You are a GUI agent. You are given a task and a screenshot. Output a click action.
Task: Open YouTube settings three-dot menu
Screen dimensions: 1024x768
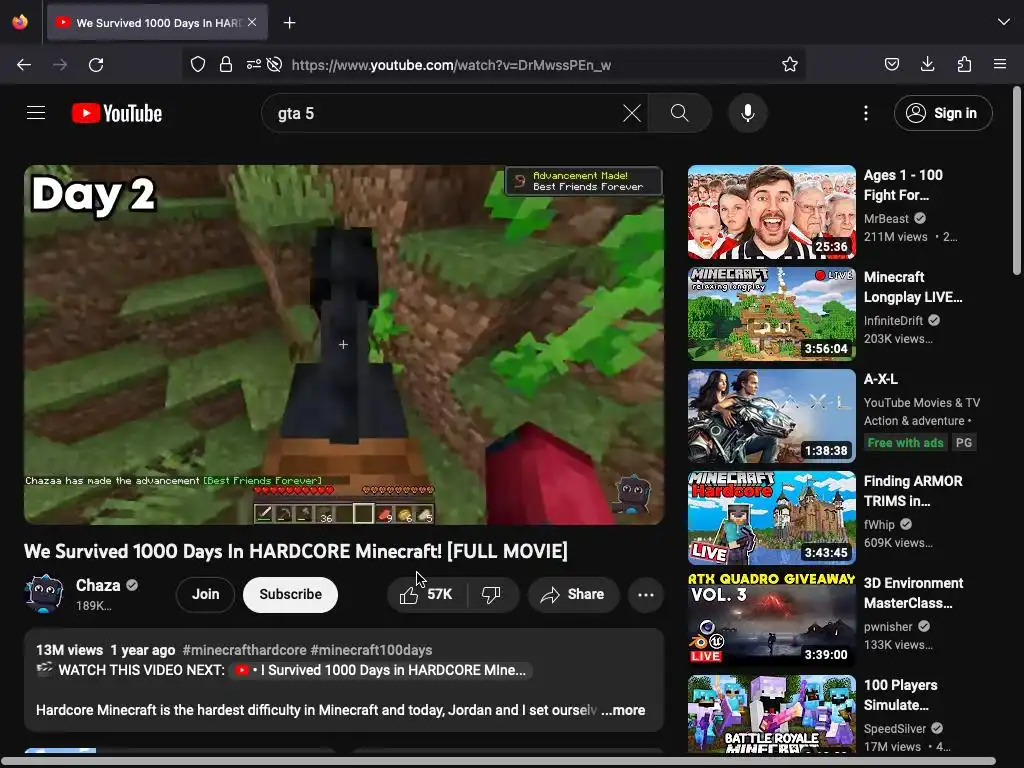[x=866, y=113]
